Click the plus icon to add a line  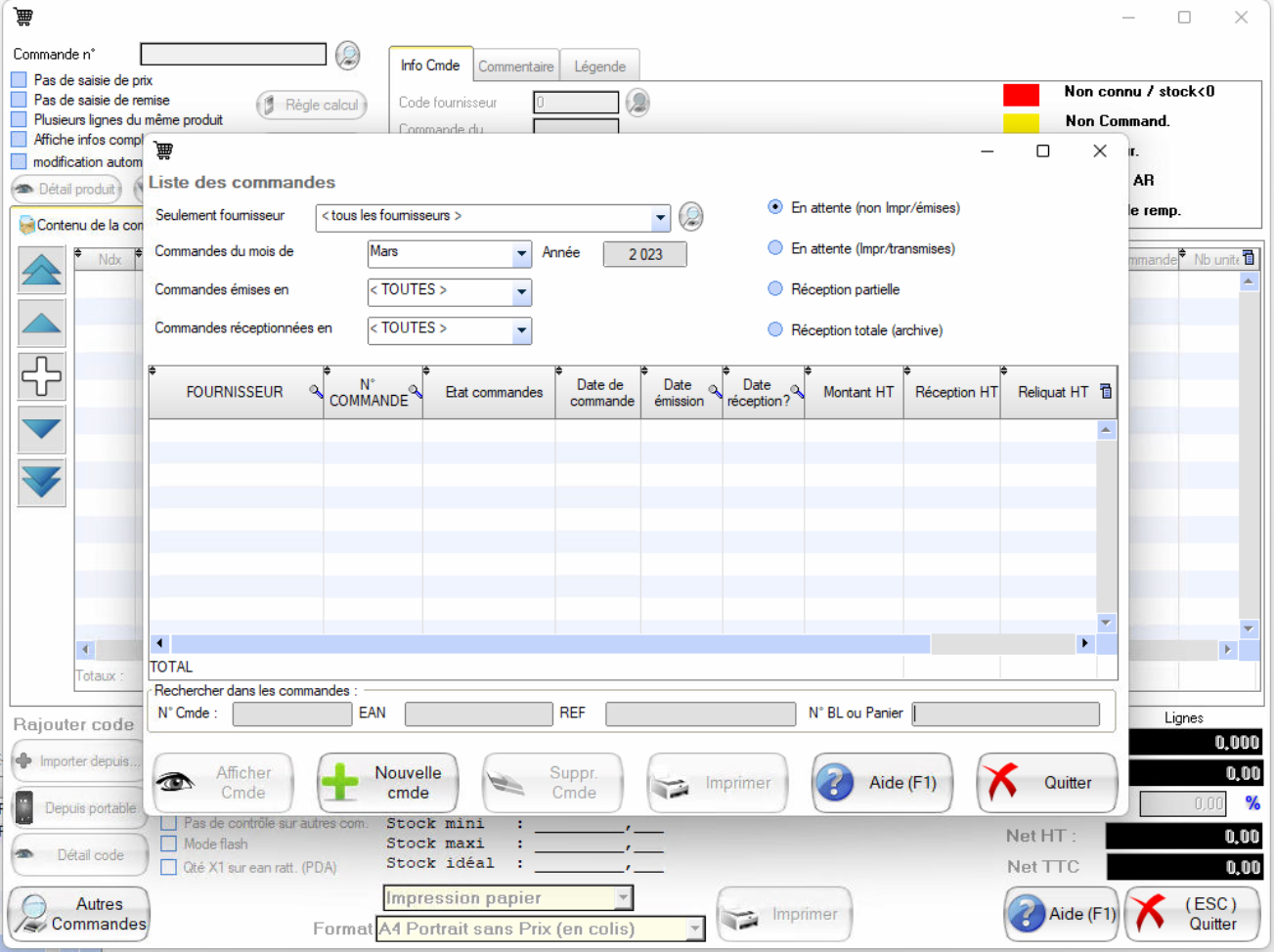click(41, 375)
